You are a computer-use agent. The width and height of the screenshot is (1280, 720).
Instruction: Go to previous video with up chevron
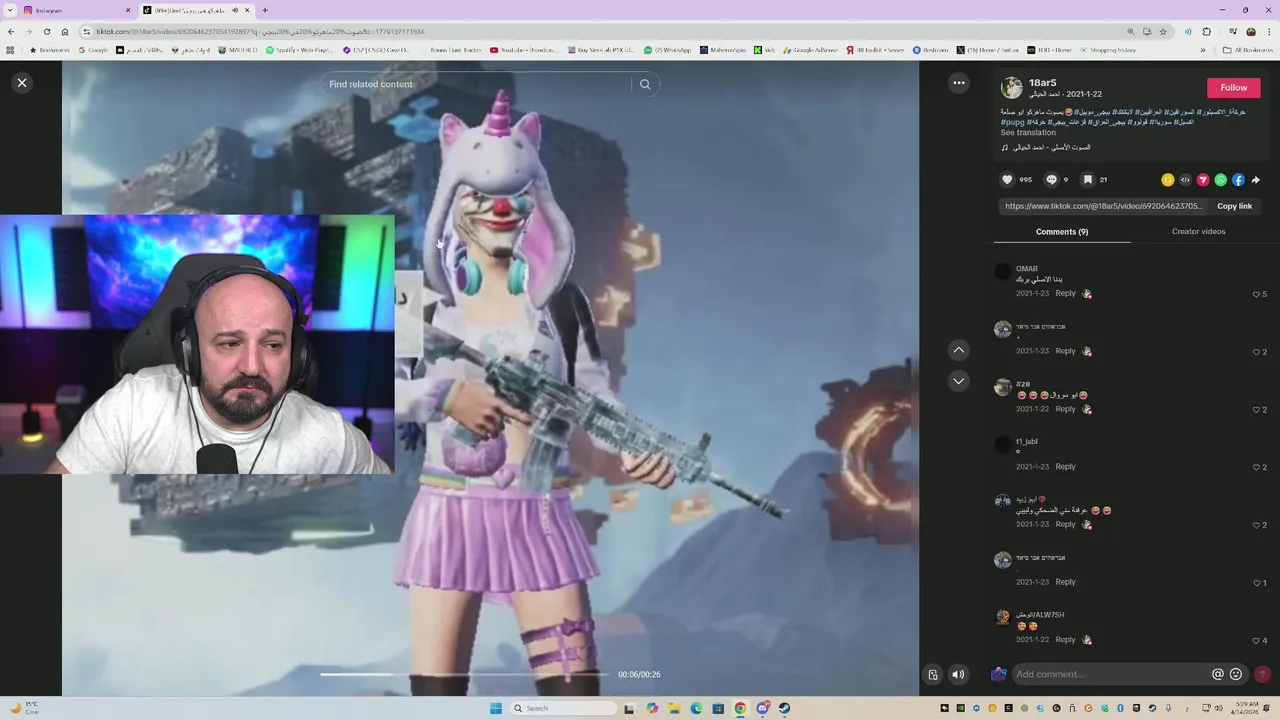(x=958, y=350)
